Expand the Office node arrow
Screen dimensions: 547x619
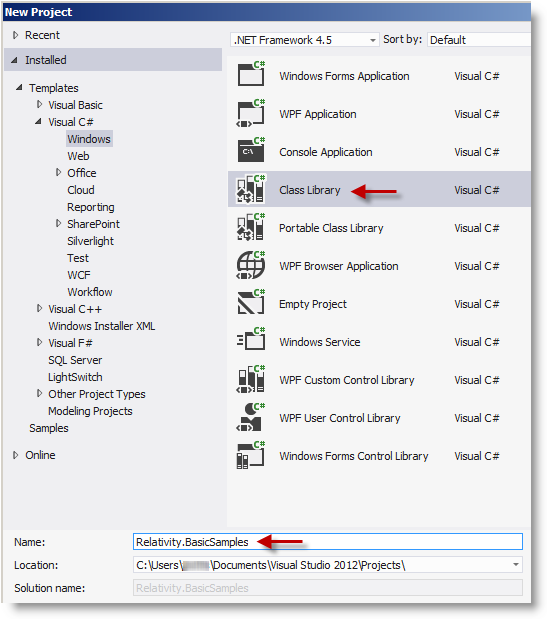click(58, 172)
